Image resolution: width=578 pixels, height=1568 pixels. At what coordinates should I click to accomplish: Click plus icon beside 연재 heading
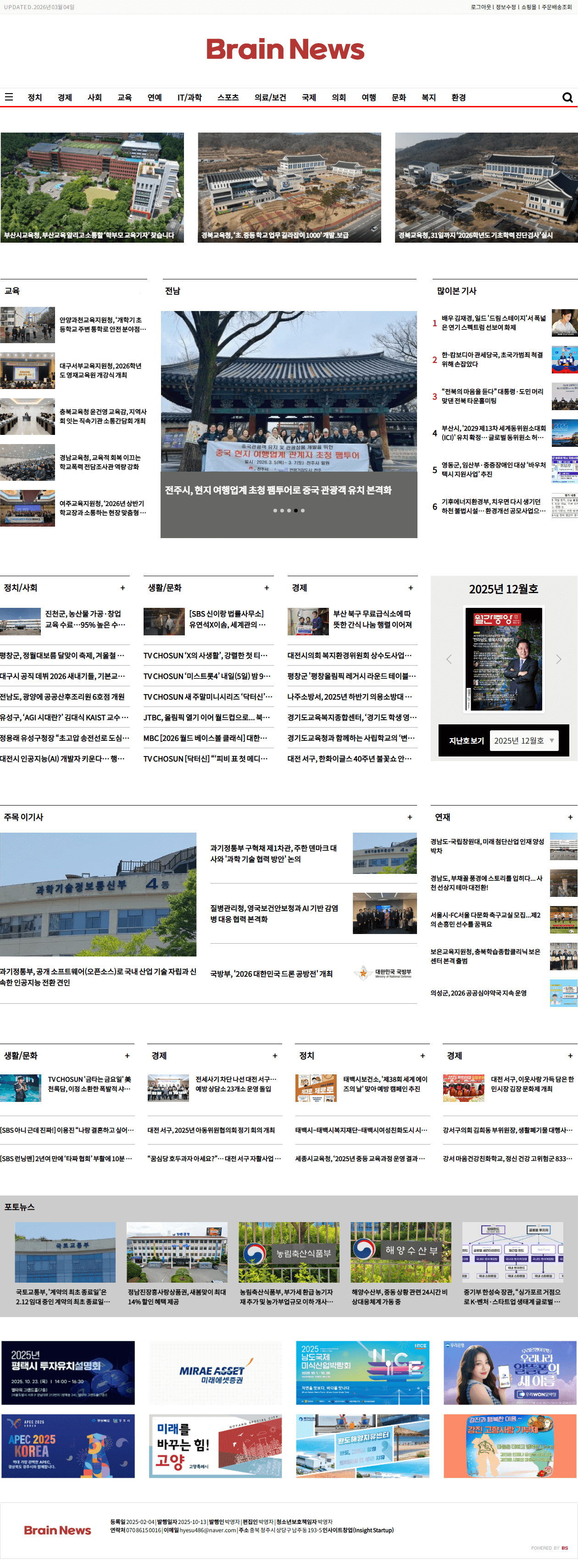[x=569, y=817]
